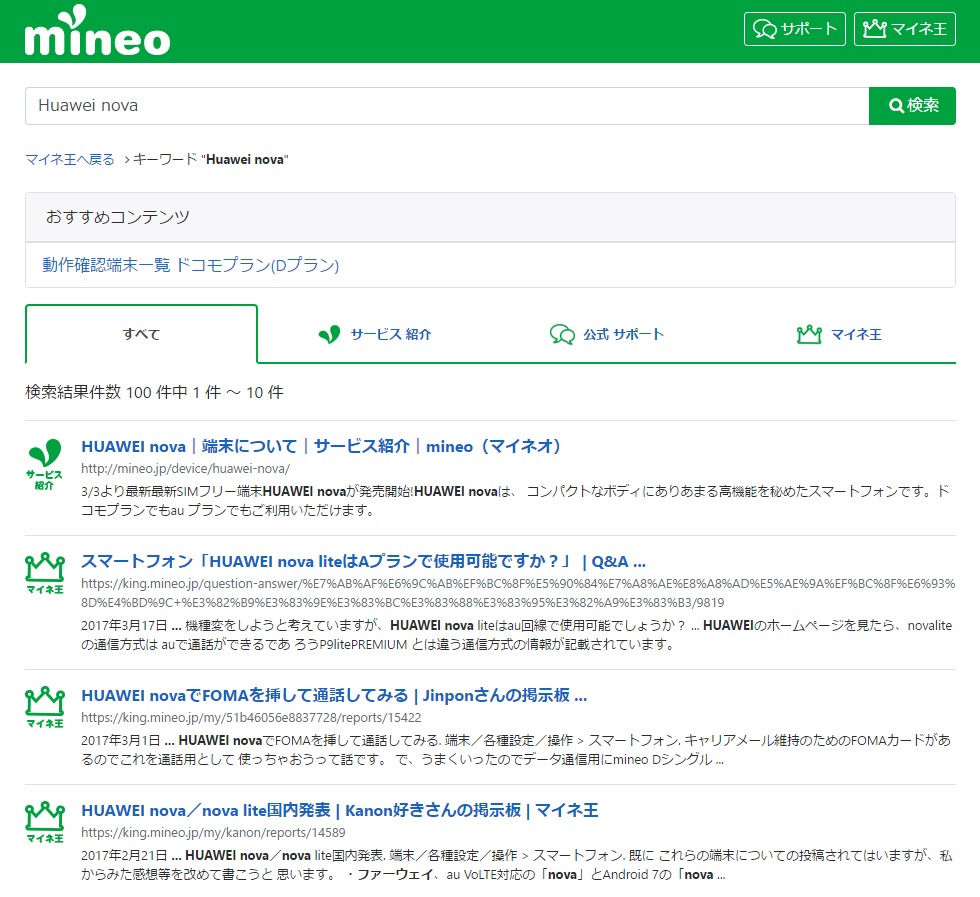Open the サポート button in header
This screenshot has width=980, height=897.
tap(795, 29)
